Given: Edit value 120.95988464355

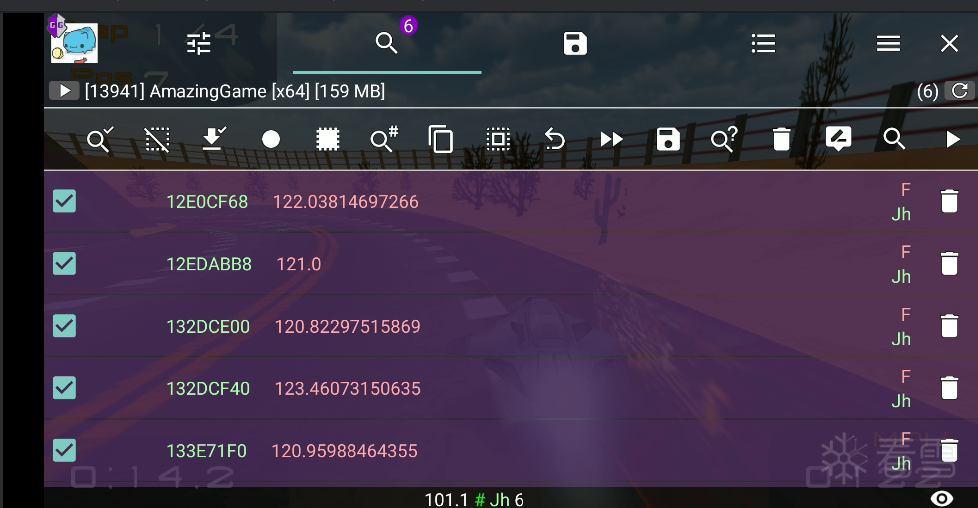Looking at the screenshot, I should 344,451.
